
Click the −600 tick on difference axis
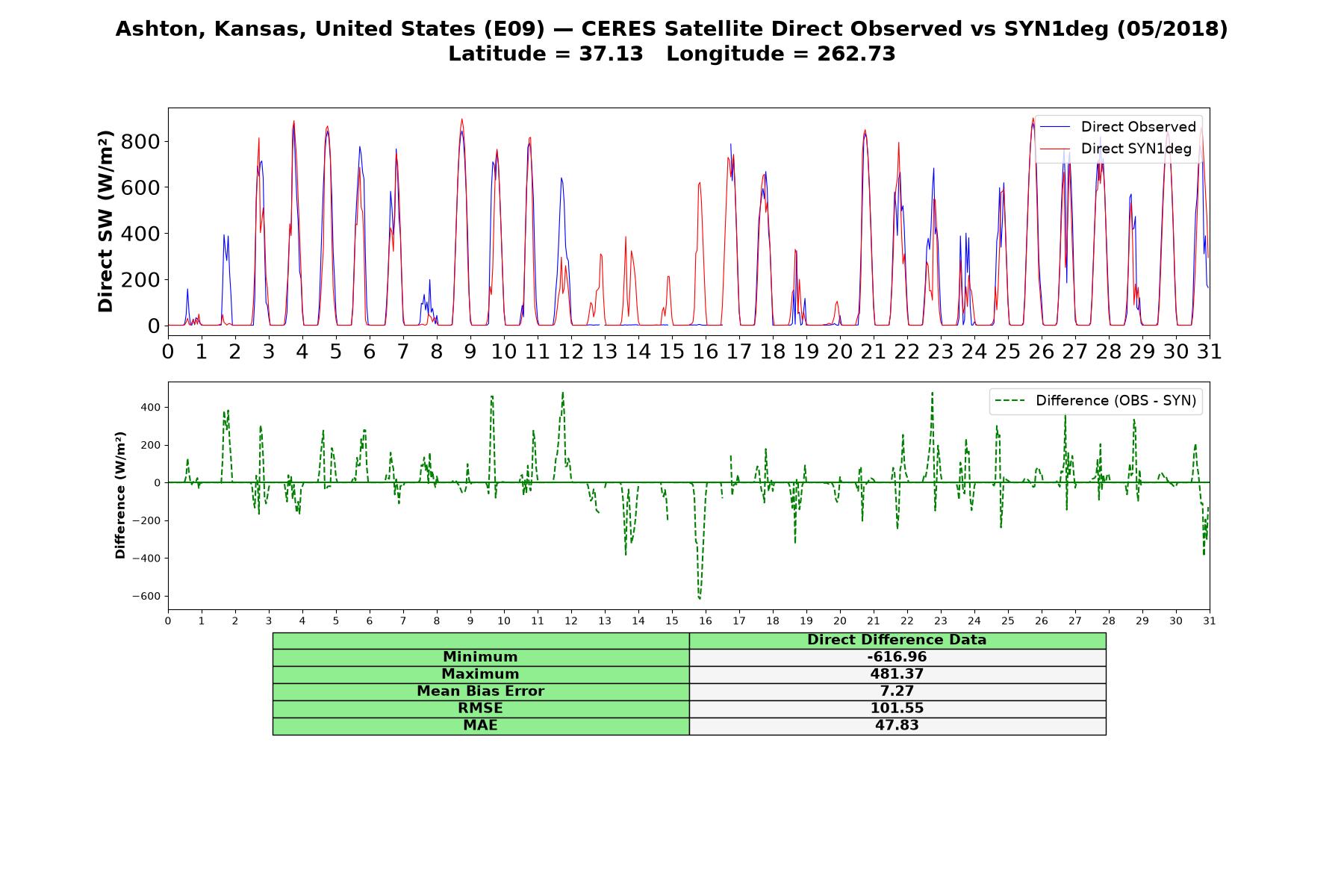tap(146, 596)
